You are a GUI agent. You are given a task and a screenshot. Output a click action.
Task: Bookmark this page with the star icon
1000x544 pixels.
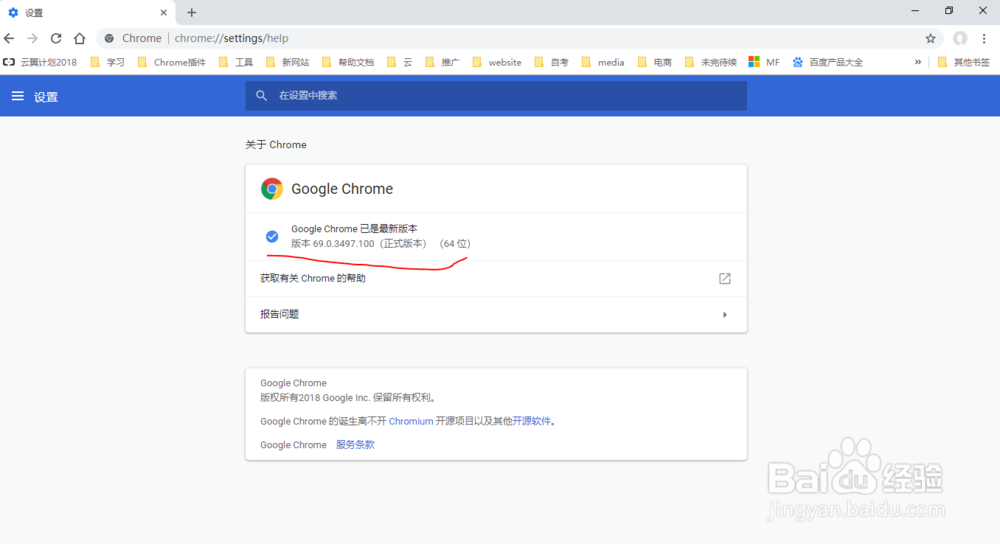tap(930, 38)
